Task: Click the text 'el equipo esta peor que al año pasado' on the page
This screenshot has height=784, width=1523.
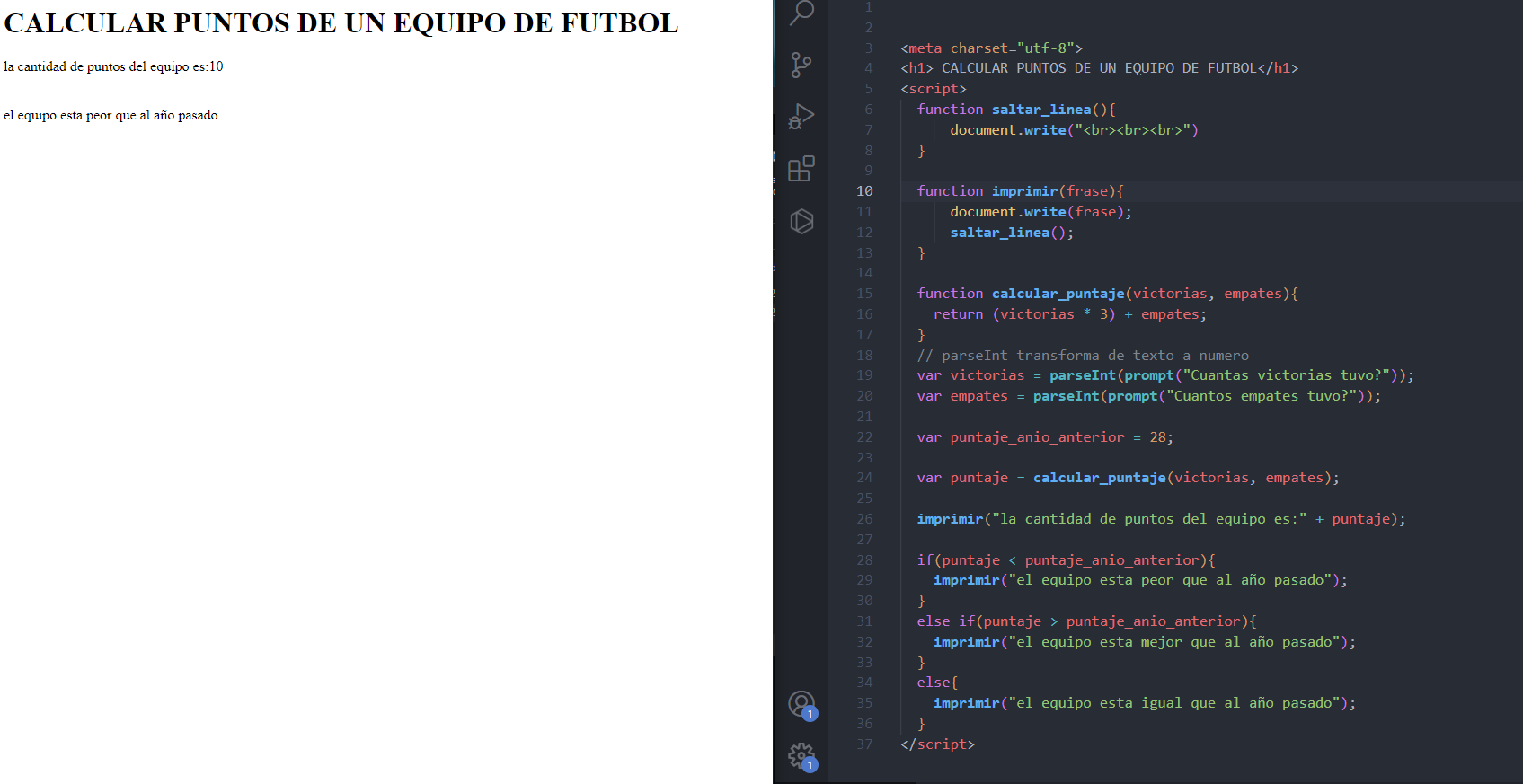Action: pos(111,115)
